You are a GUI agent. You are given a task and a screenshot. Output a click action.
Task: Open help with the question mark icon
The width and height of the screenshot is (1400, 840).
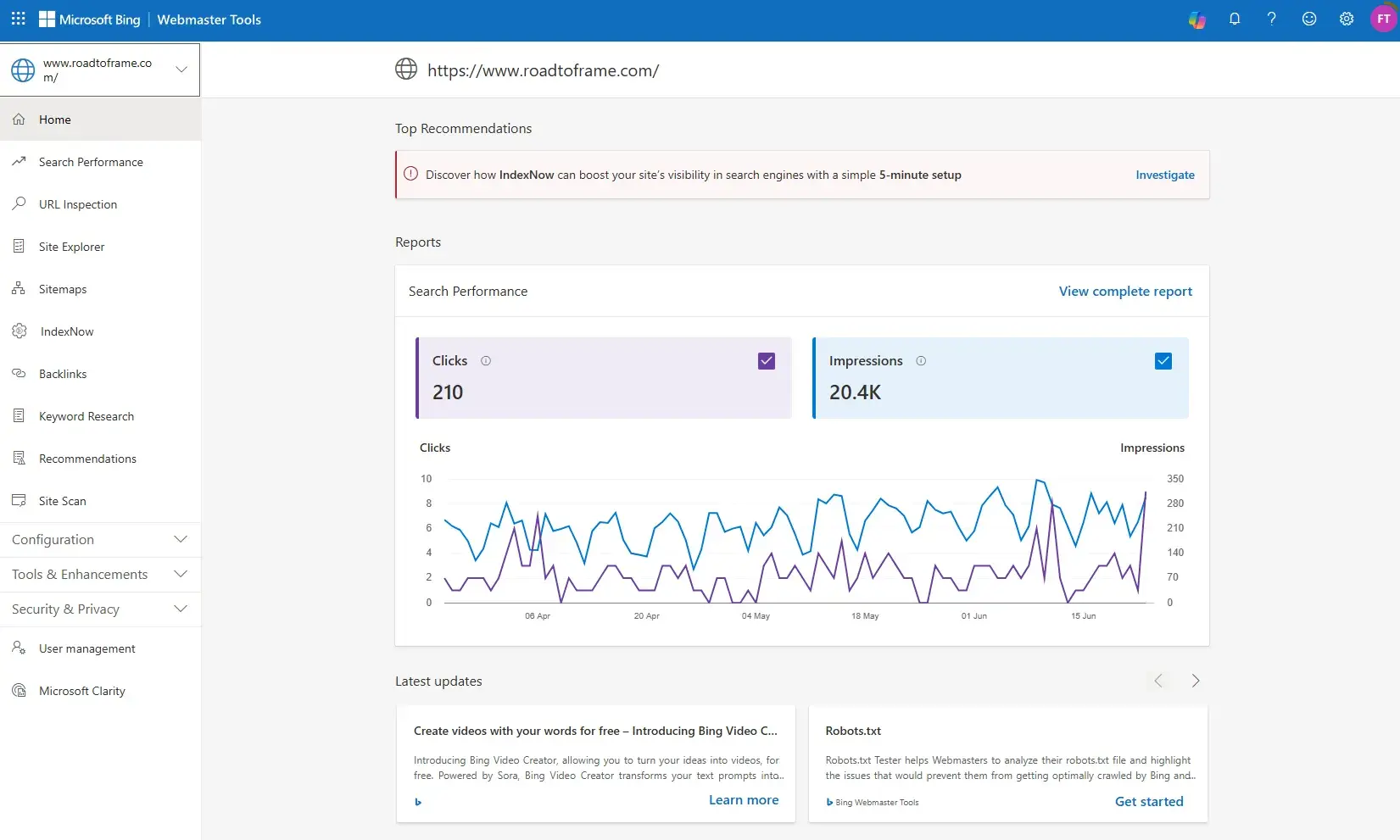(1271, 19)
